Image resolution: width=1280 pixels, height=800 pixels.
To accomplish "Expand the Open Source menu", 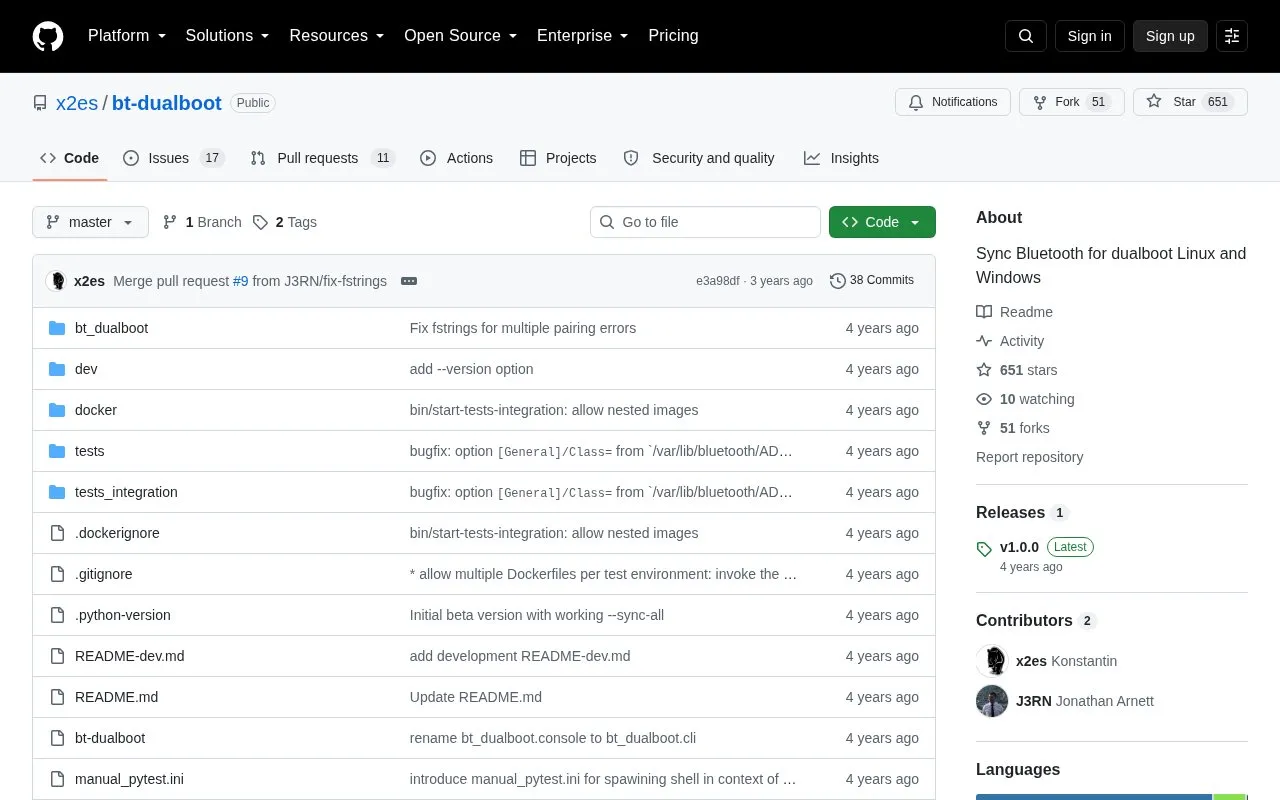I will 460,36.
